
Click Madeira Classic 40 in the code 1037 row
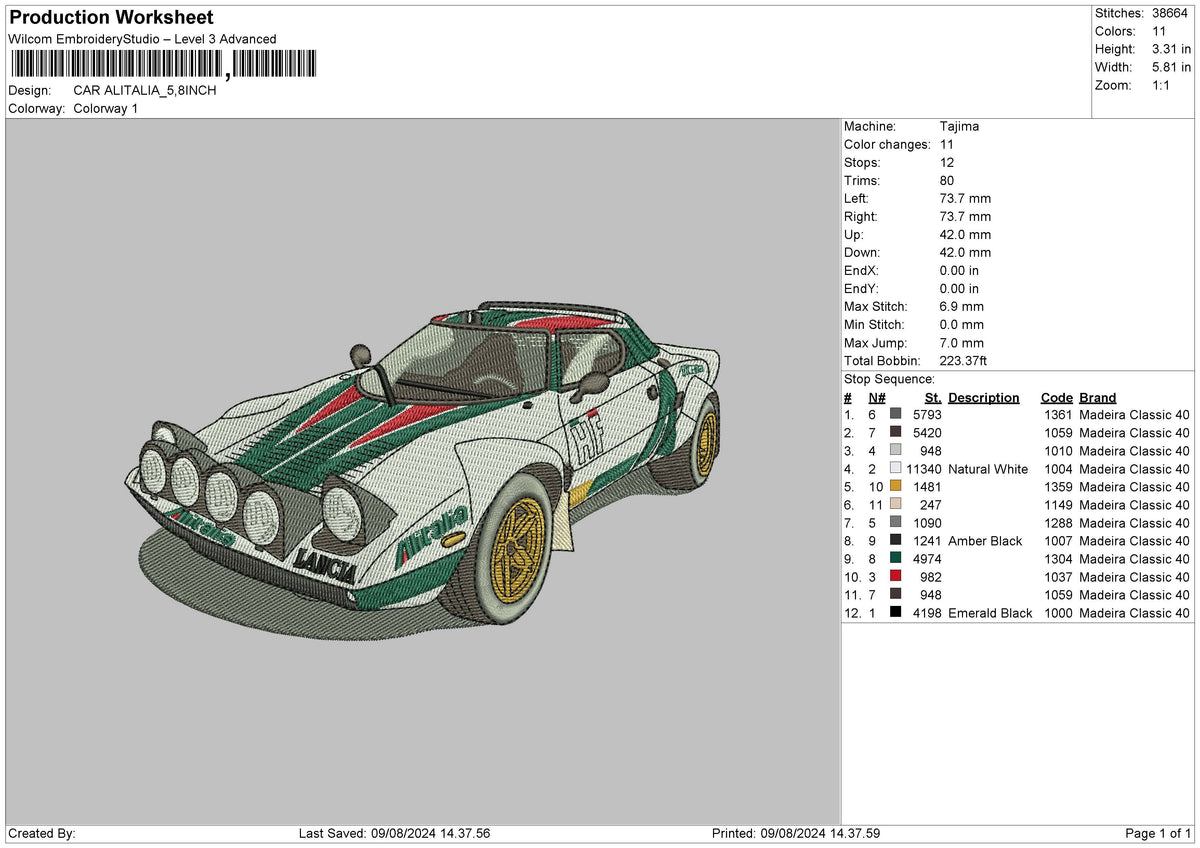coord(1135,577)
